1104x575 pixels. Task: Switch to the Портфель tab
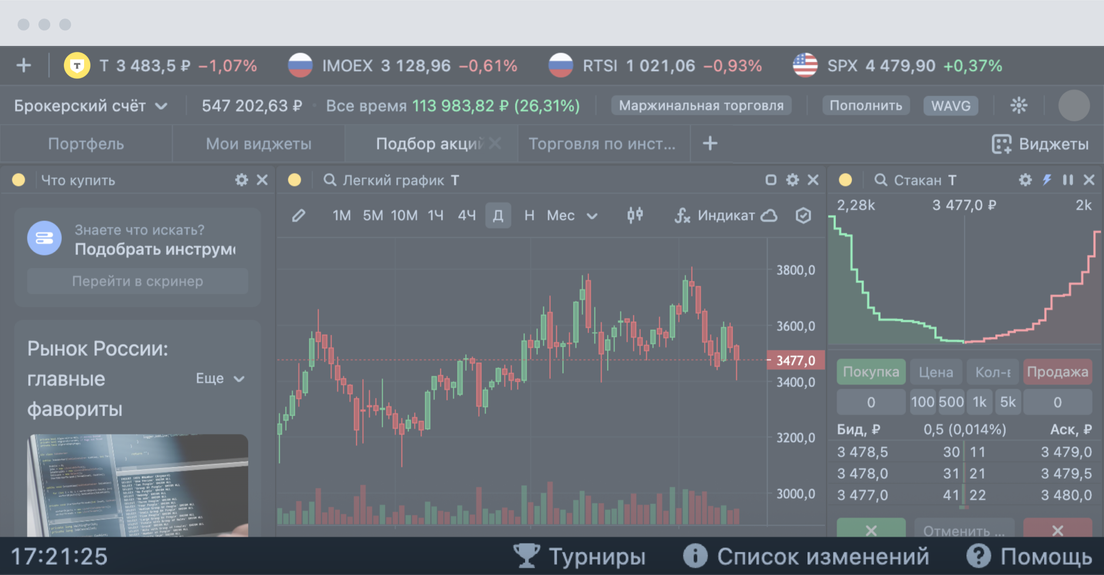pos(86,144)
